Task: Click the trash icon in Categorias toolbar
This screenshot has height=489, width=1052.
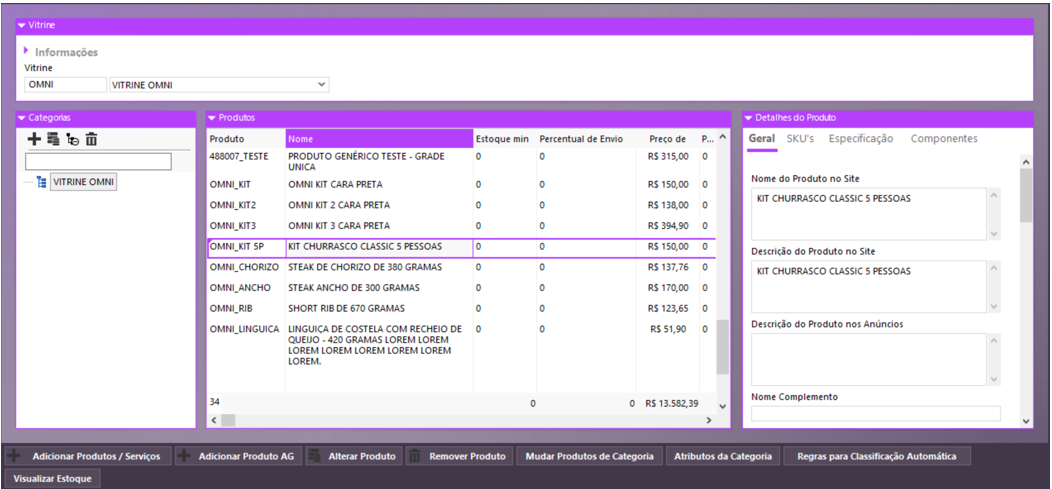Action: 91,140
